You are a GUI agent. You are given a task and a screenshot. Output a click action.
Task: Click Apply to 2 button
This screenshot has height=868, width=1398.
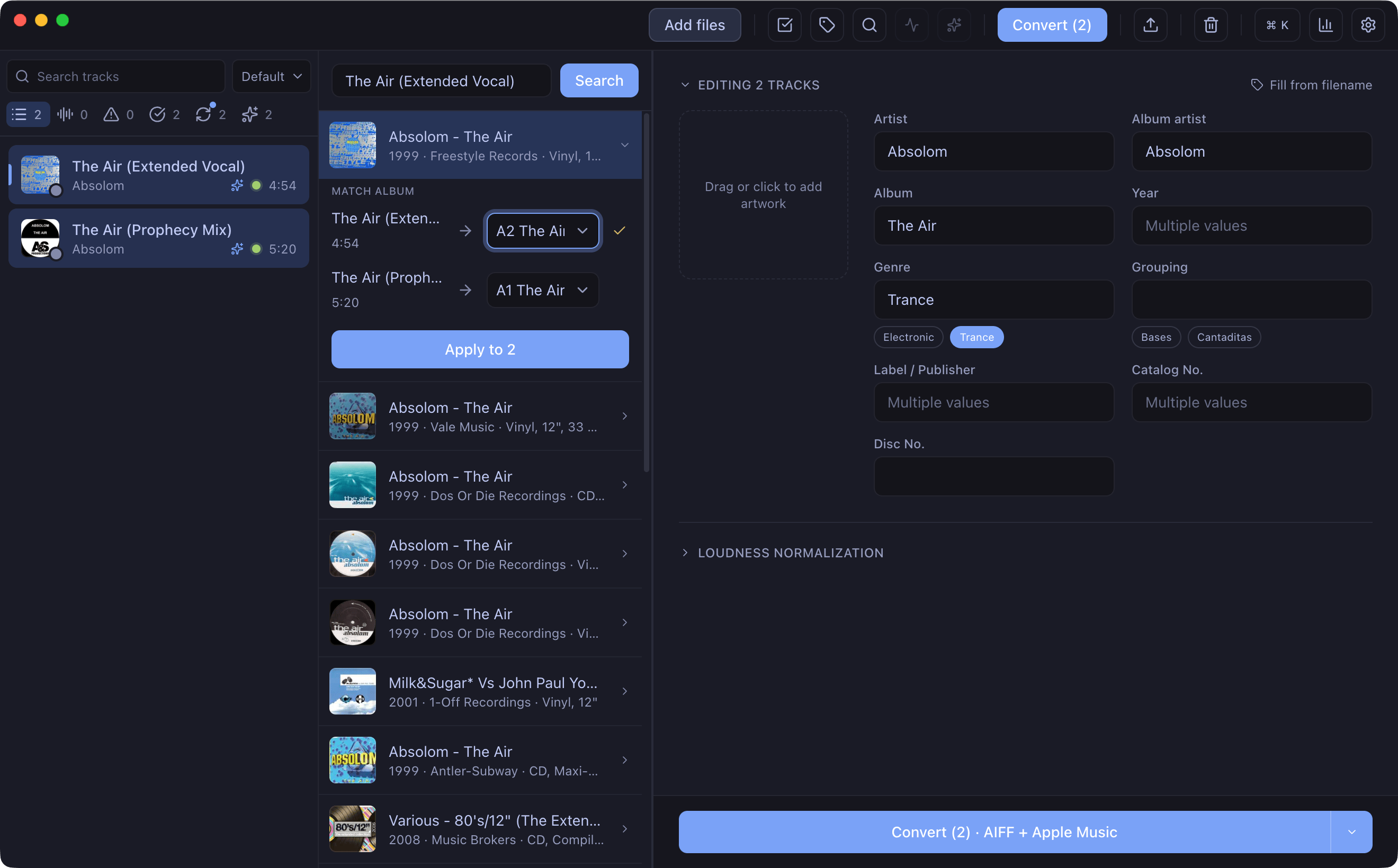pos(480,350)
